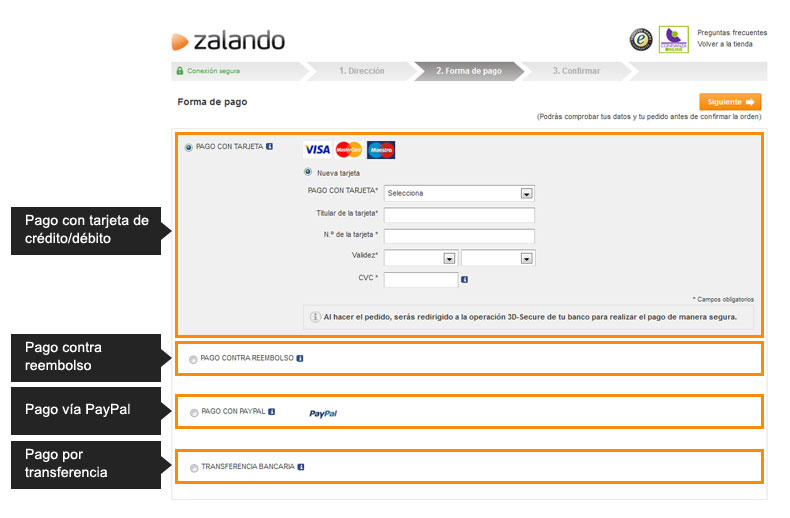Expand the Validez month dropdown

click(421, 258)
